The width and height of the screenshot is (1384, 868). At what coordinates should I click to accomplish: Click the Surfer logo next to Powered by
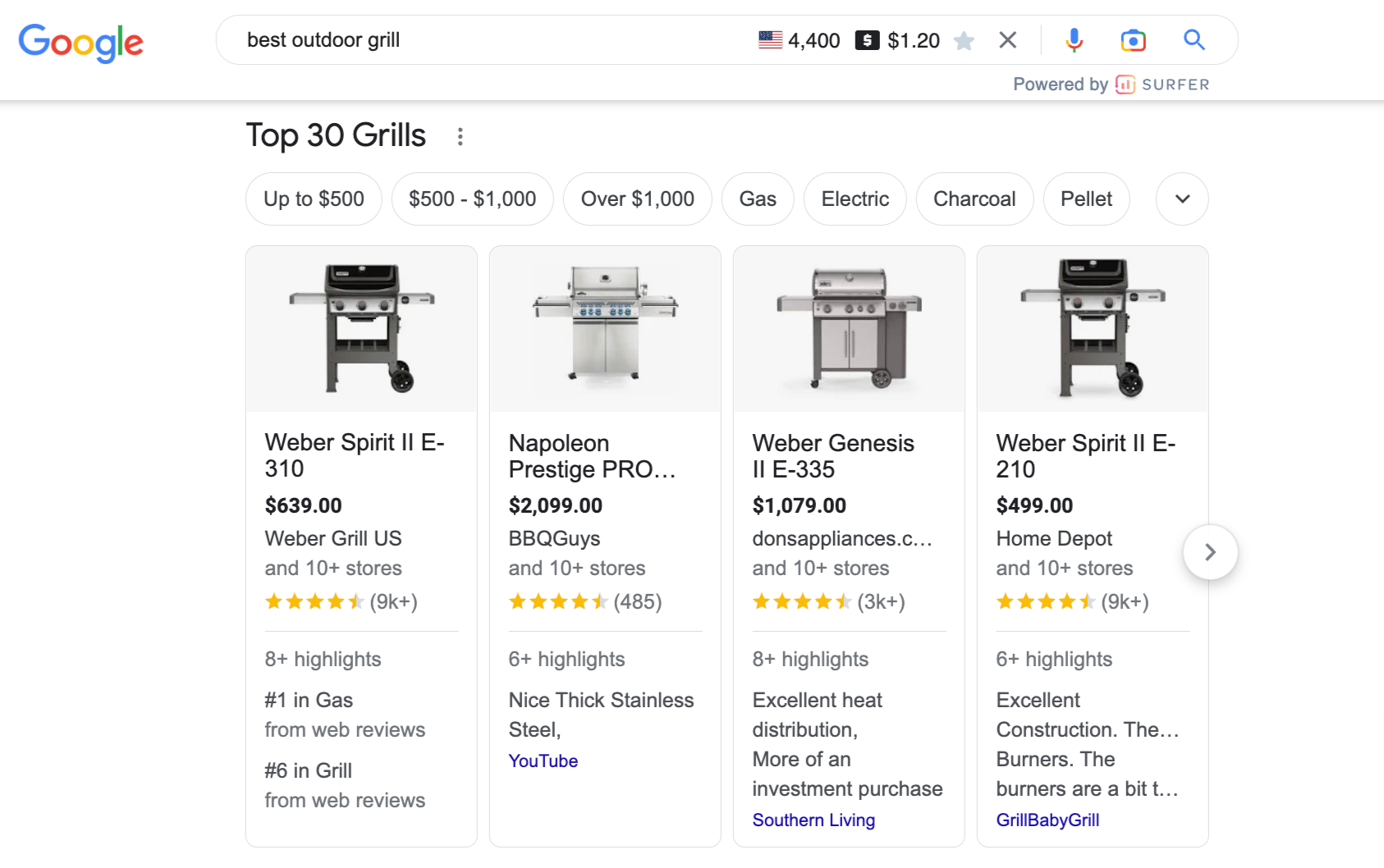tap(1125, 85)
